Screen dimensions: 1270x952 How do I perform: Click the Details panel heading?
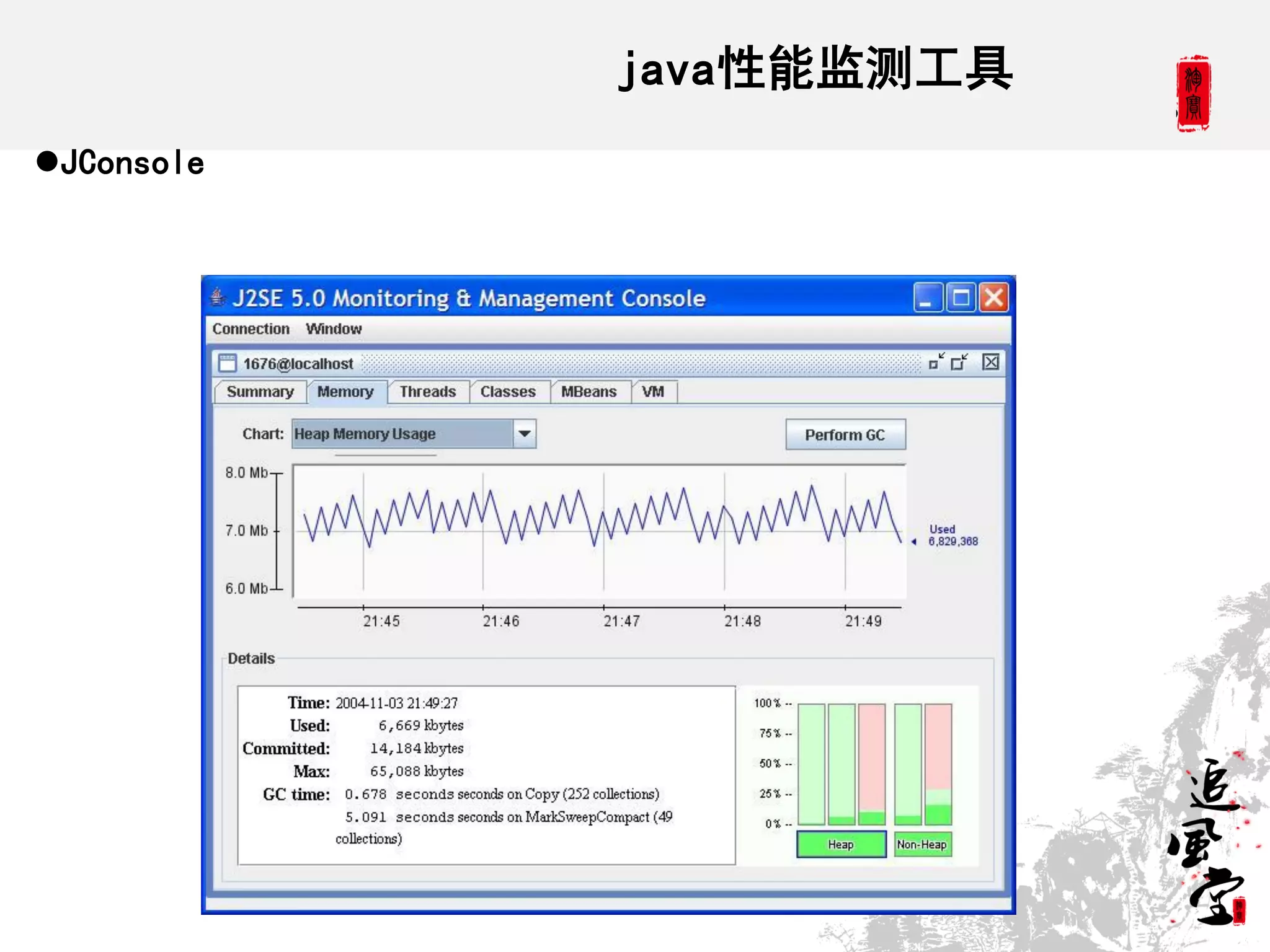pyautogui.click(x=251, y=658)
